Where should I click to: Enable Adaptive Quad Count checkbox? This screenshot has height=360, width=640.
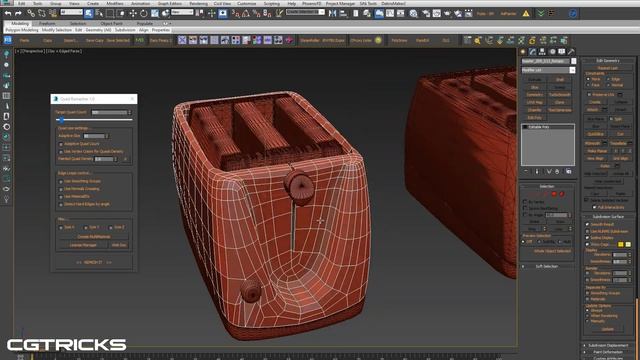[x=61, y=144]
